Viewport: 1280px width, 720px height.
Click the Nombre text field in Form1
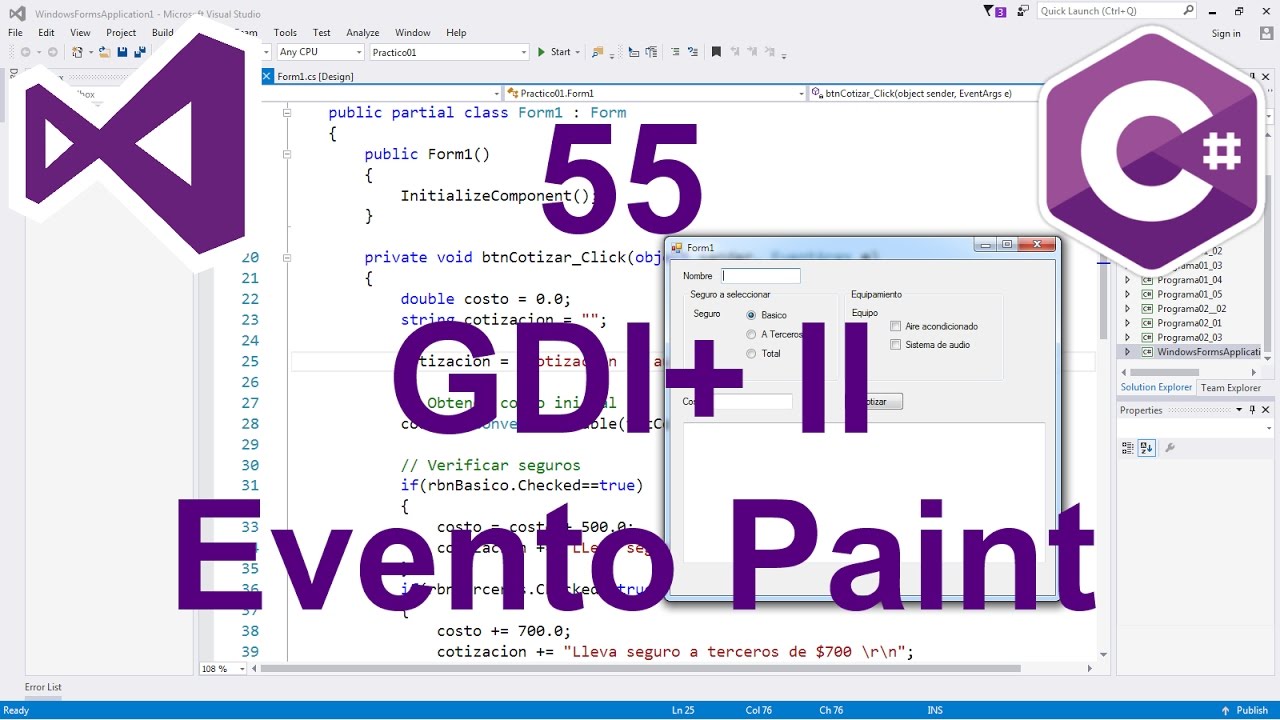[761, 276]
